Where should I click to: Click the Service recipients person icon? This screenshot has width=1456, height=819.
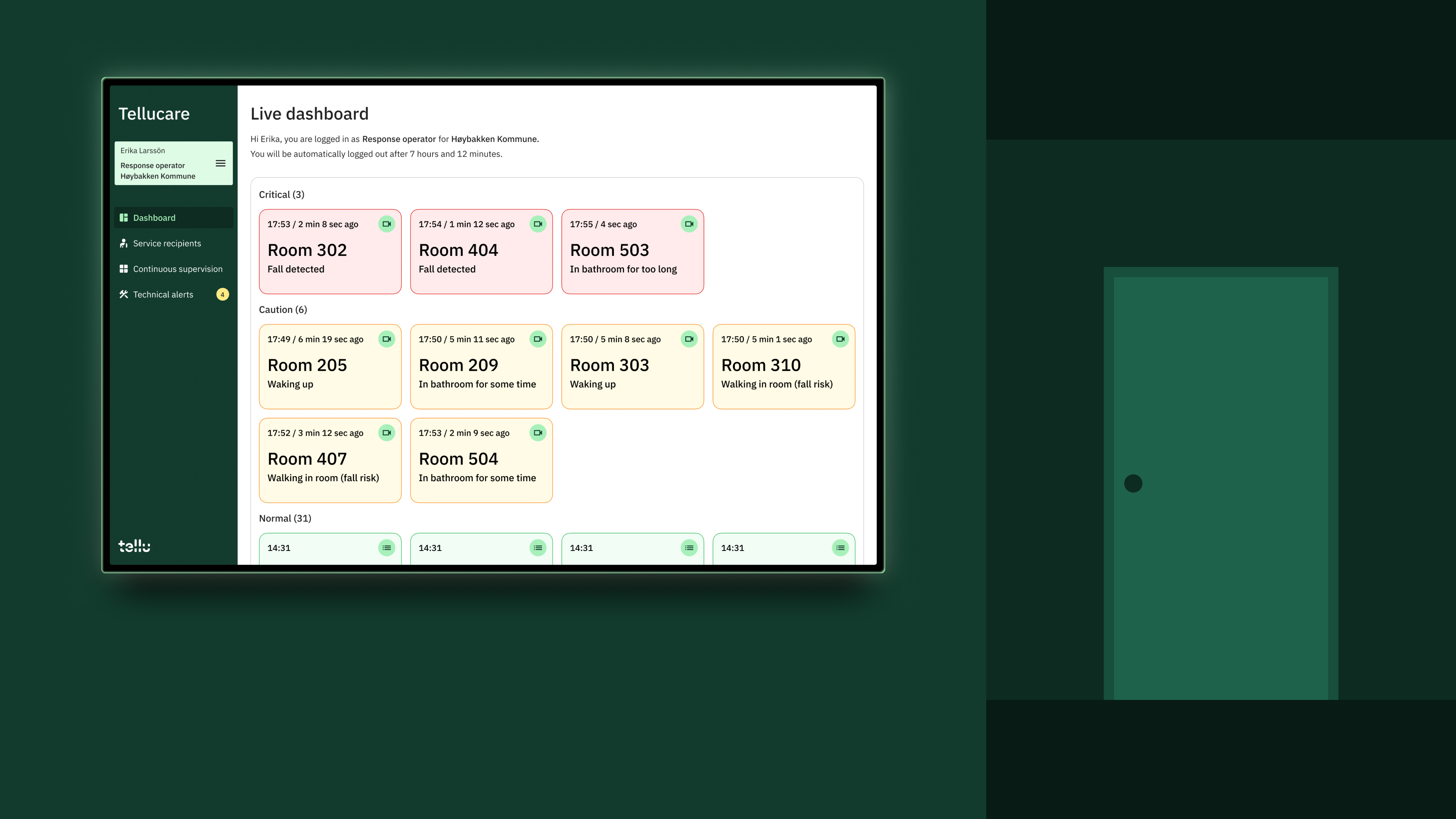coord(124,243)
